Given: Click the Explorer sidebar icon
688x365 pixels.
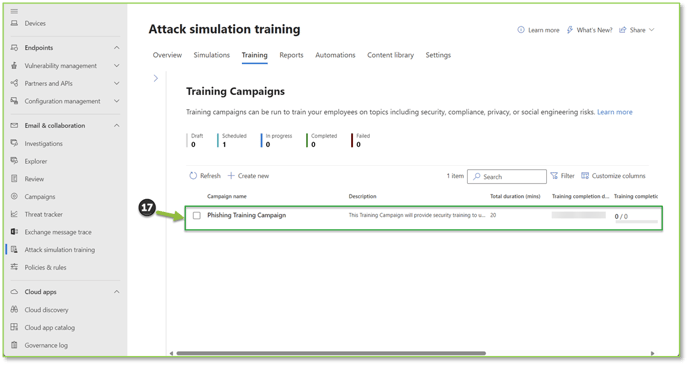Looking at the screenshot, I should (14, 161).
